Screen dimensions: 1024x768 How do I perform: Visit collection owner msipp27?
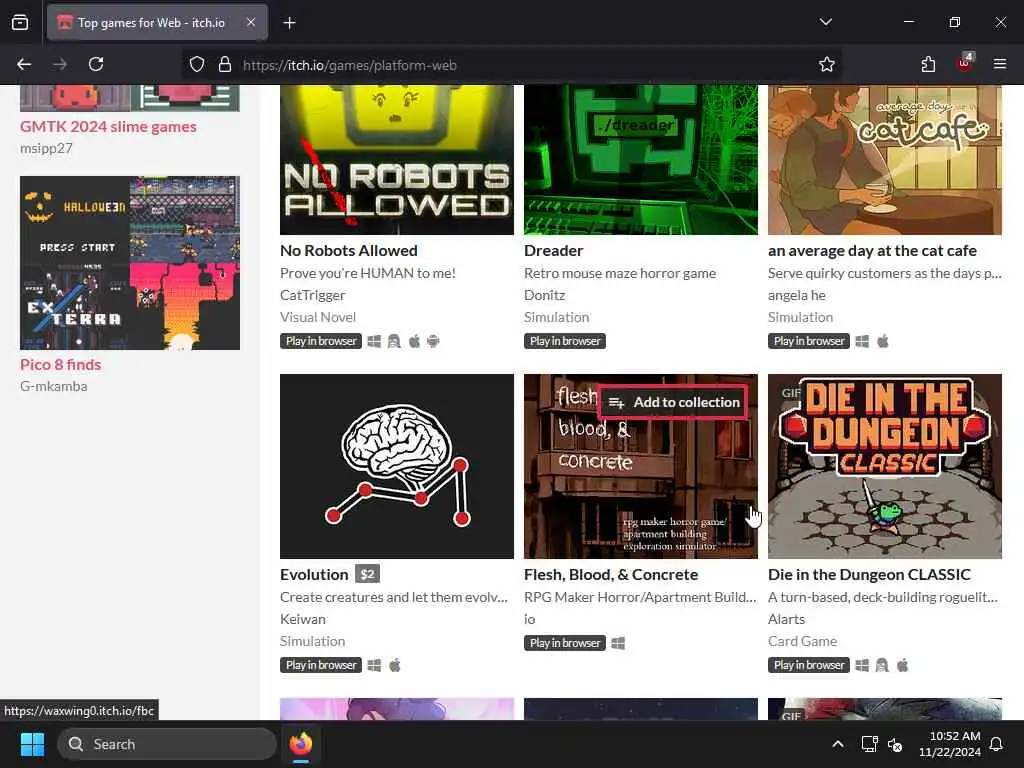(x=46, y=148)
